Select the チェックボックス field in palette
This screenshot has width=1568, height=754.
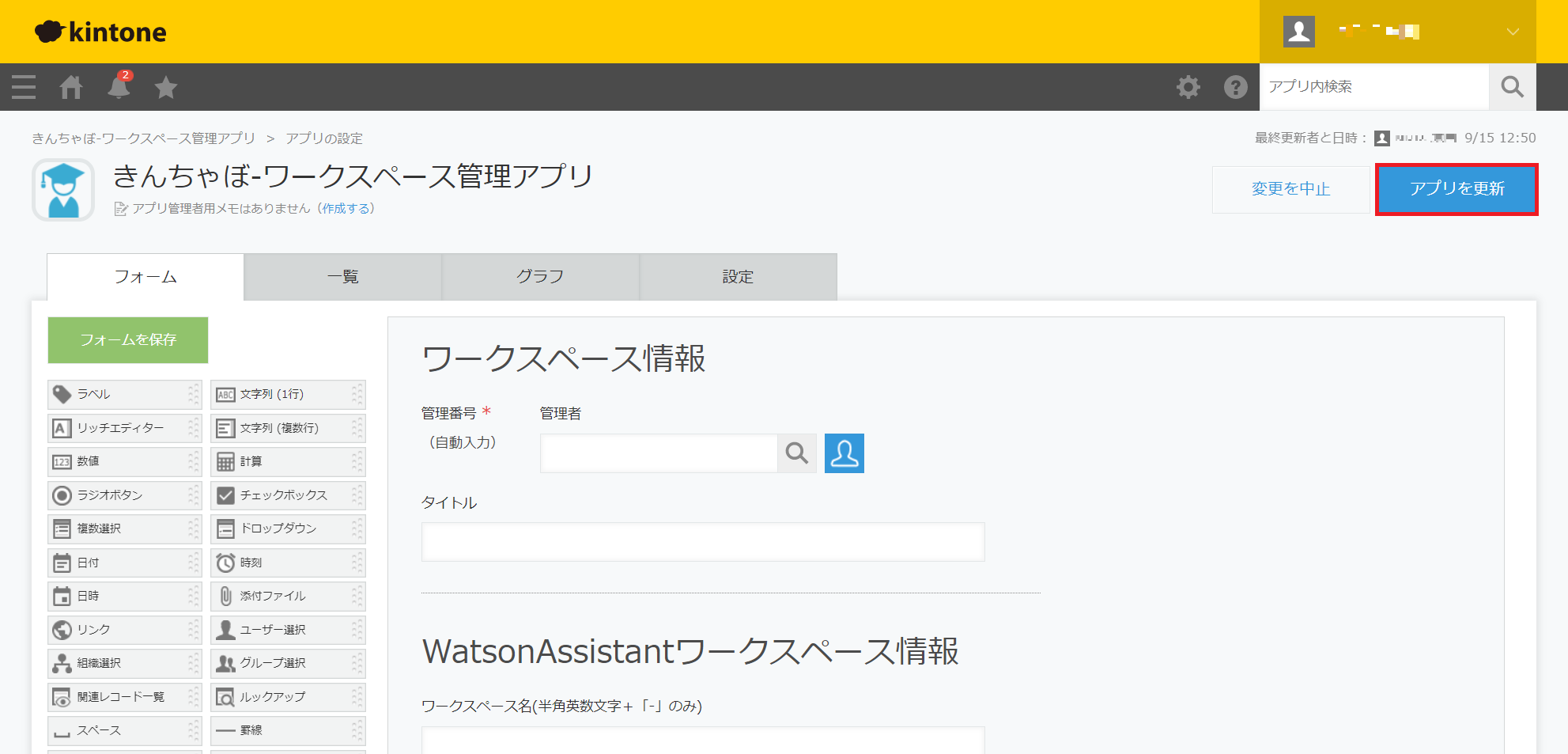point(287,495)
